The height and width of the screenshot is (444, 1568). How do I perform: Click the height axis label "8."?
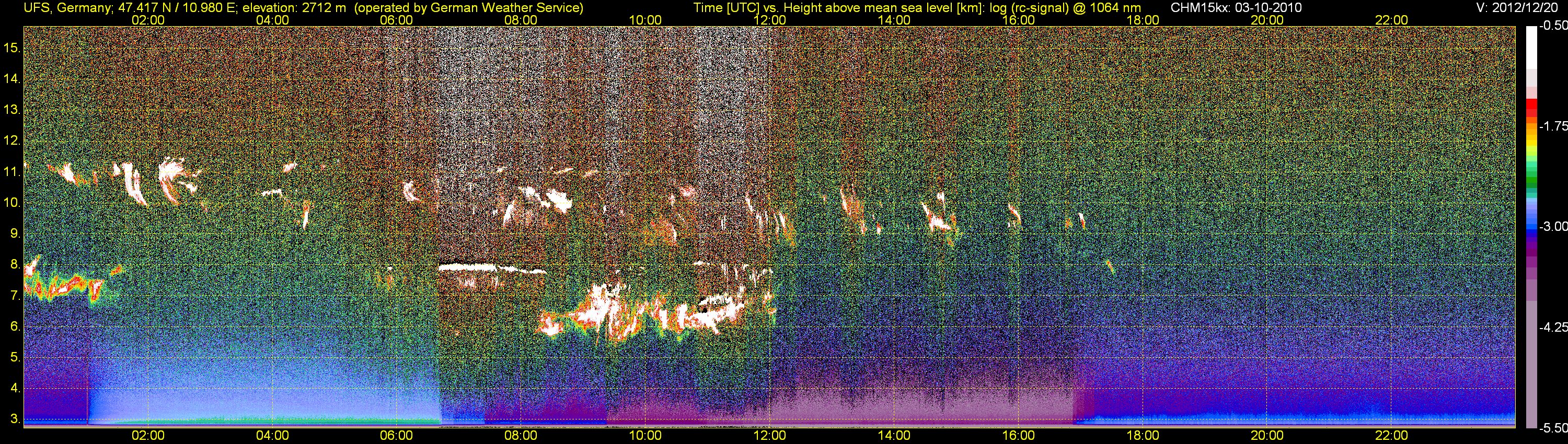click(x=15, y=265)
